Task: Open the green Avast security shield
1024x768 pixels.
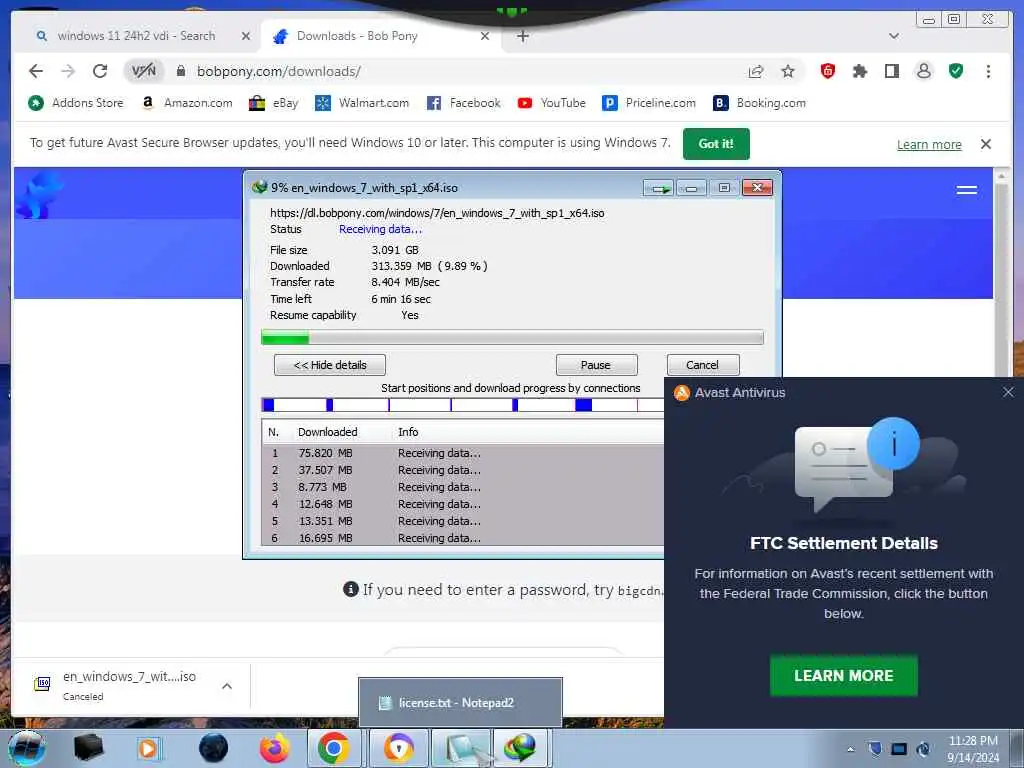Action: point(956,71)
